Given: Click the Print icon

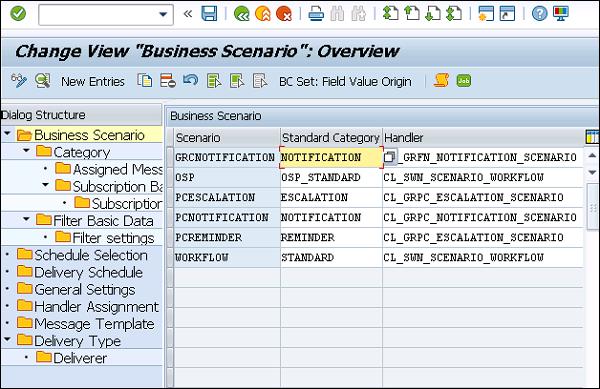Looking at the screenshot, I should (316, 14).
